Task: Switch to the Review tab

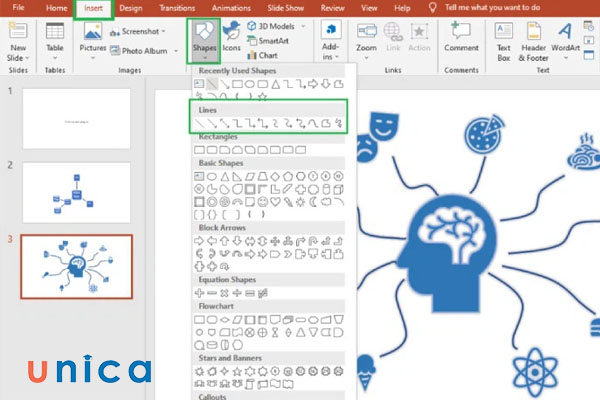Action: 333,8
